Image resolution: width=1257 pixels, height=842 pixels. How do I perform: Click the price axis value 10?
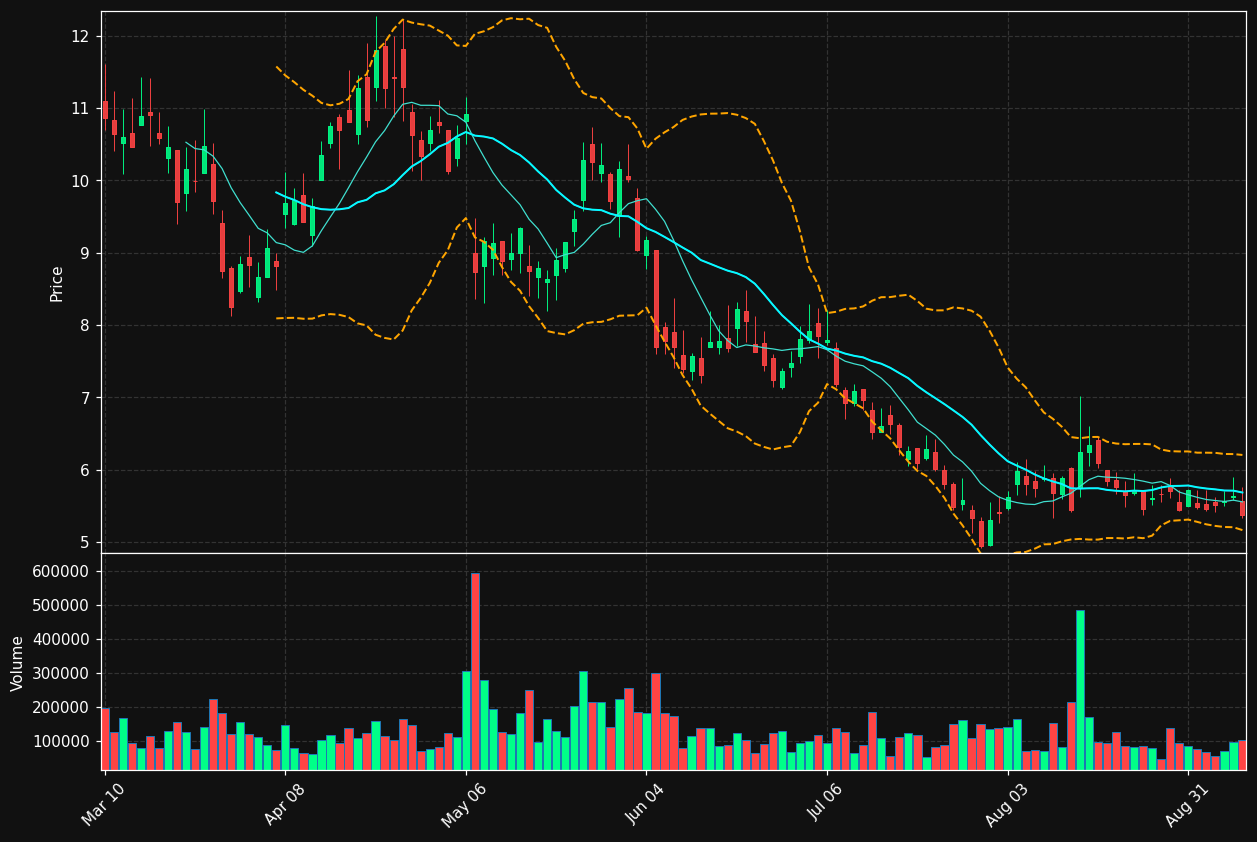point(80,181)
